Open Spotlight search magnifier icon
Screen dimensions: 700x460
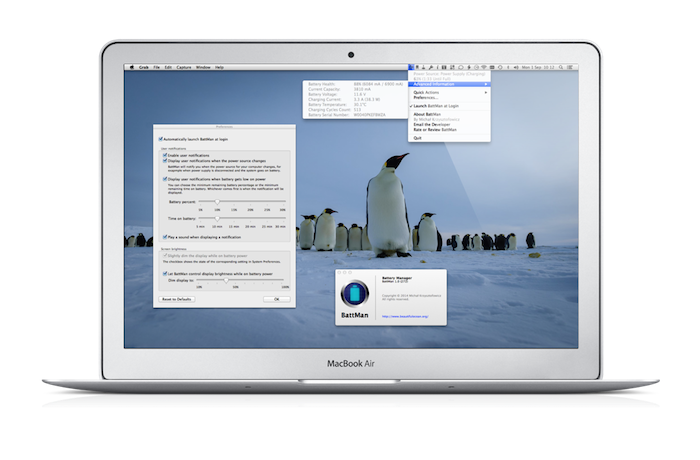pos(561,67)
